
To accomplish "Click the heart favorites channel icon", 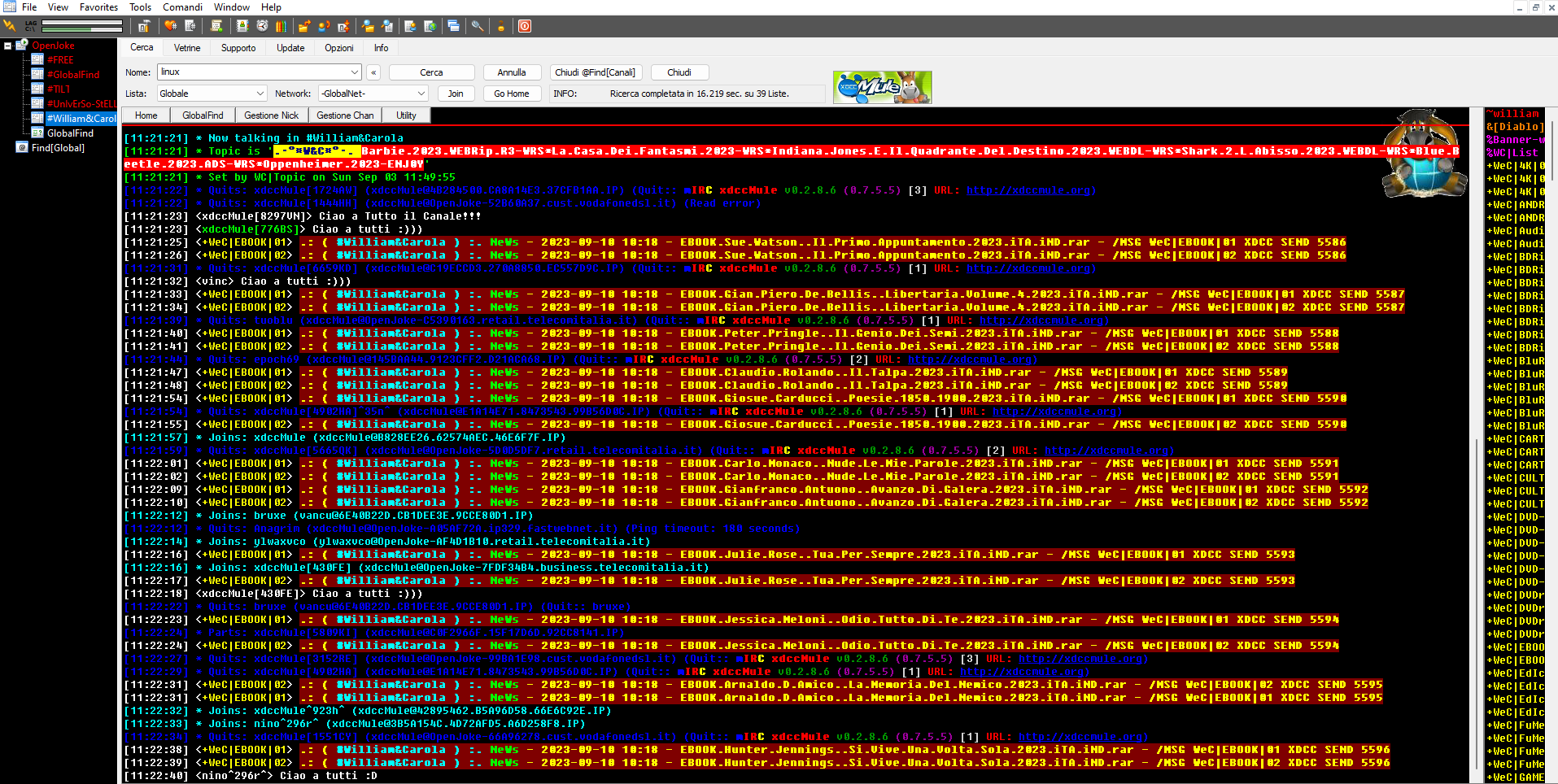I will click(x=170, y=26).
